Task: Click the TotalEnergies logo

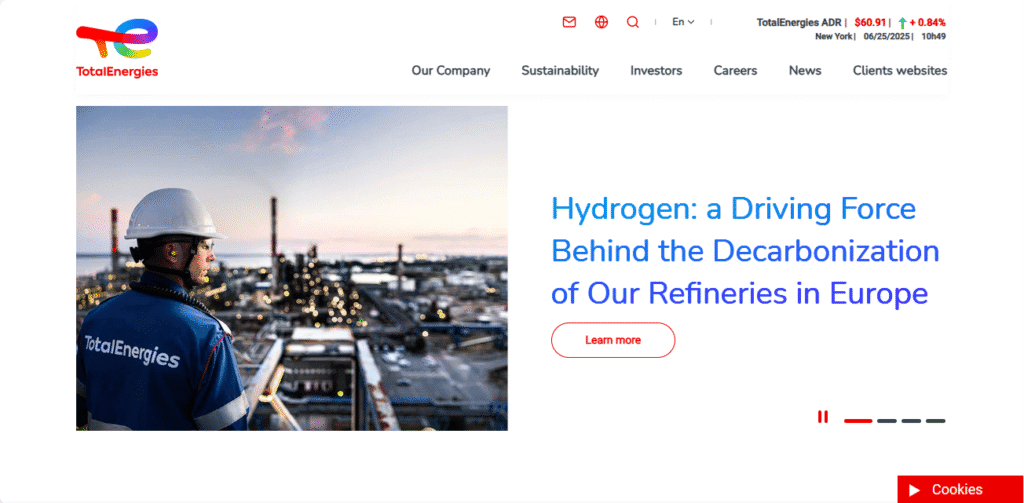Action: pos(118,48)
